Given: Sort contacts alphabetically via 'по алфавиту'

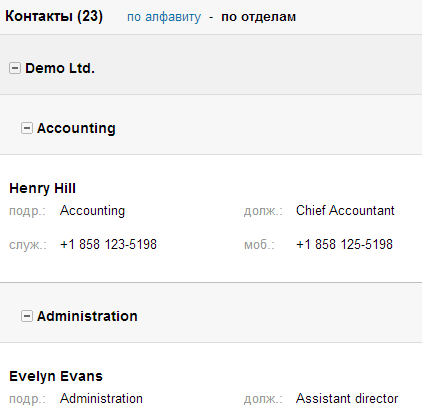Looking at the screenshot, I should [164, 17].
